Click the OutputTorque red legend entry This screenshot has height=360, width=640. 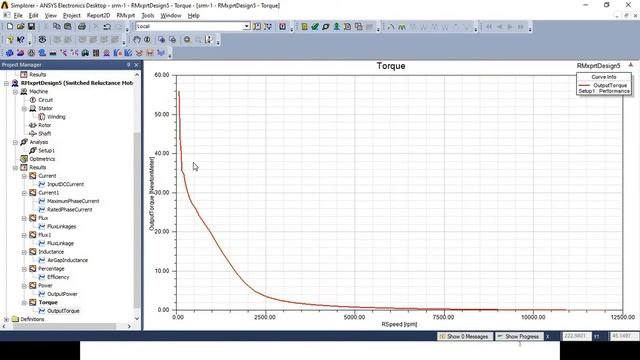604,85
